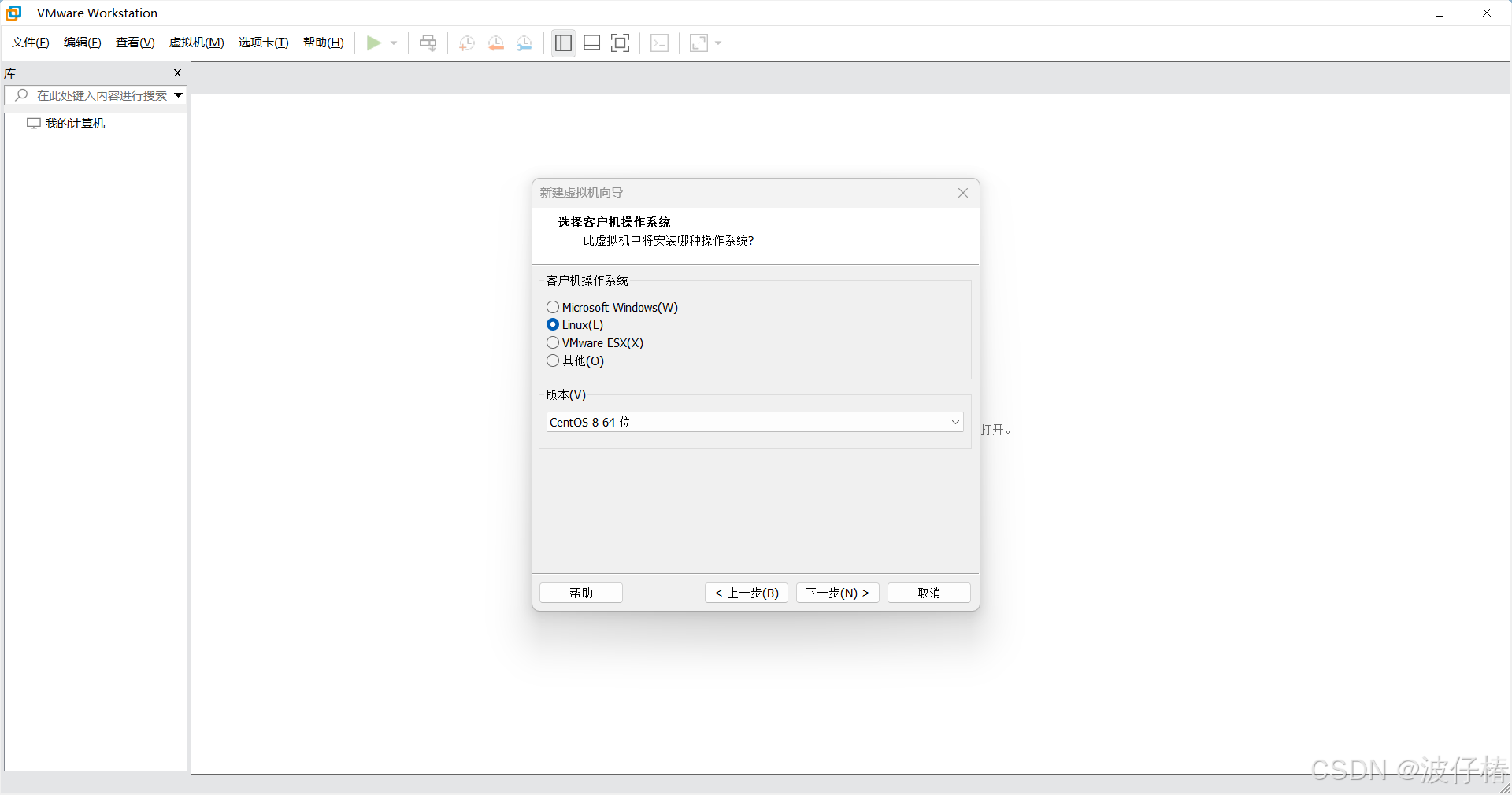Image resolution: width=1512 pixels, height=795 pixels.
Task: Minimize the VMware Workstation window
Action: 1392,13
